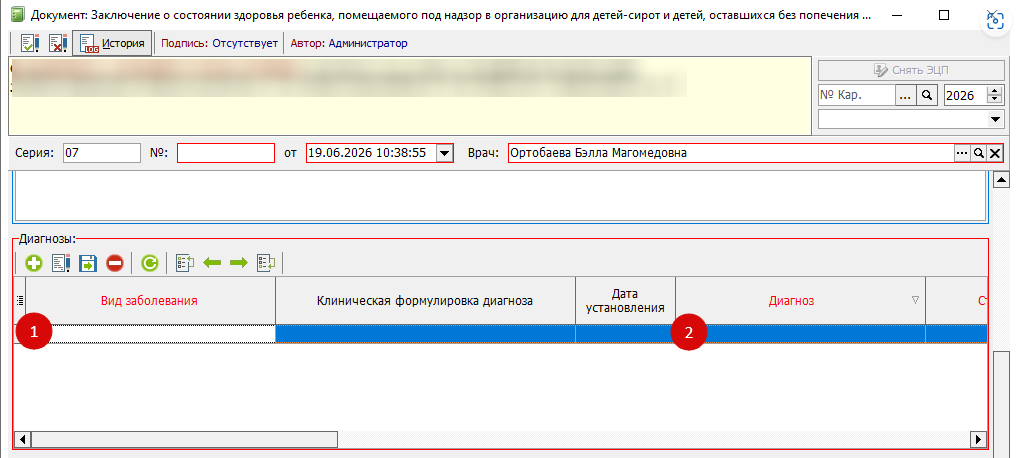
Task: Open the Диагноз column filter triangle
Action: pos(915,300)
